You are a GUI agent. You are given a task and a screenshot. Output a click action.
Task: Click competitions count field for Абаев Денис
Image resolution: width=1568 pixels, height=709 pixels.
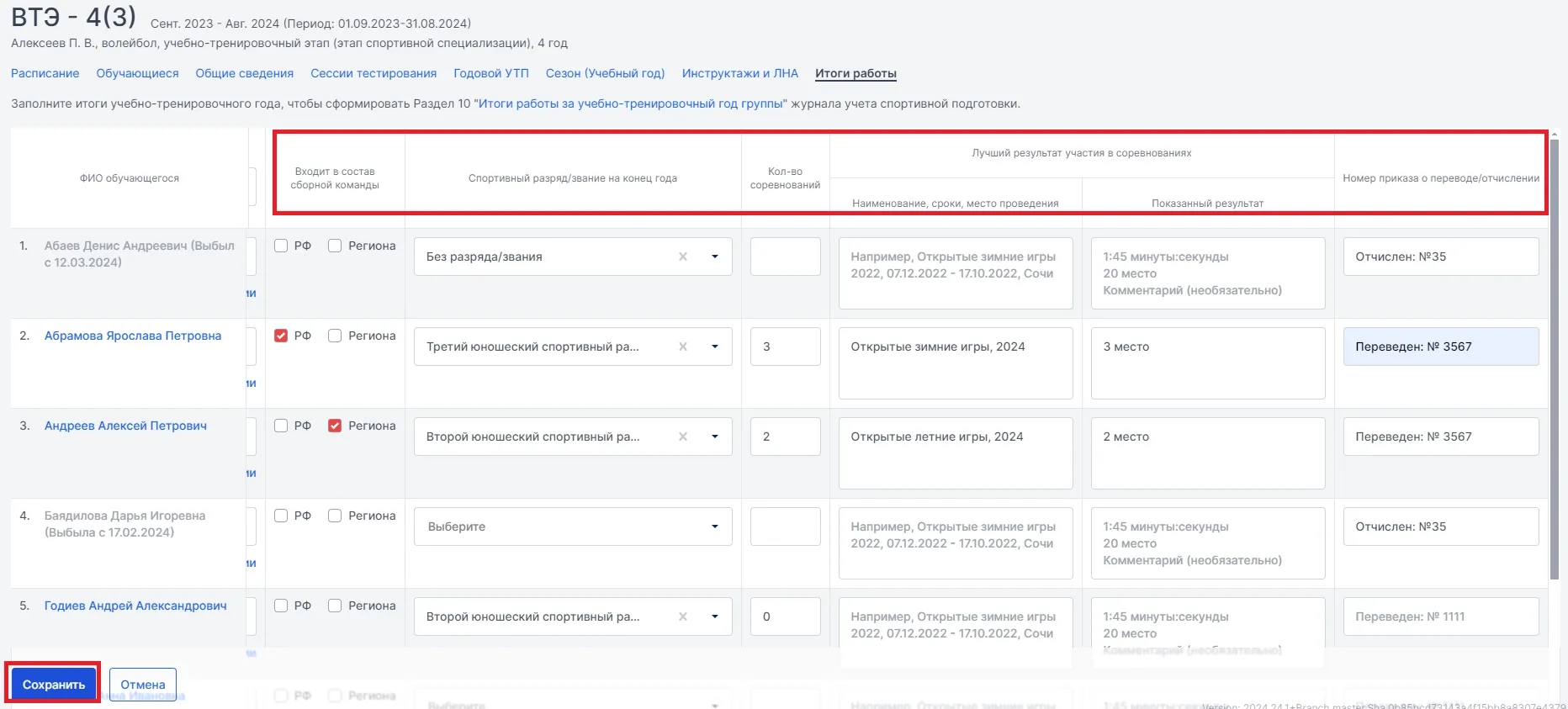(x=786, y=257)
